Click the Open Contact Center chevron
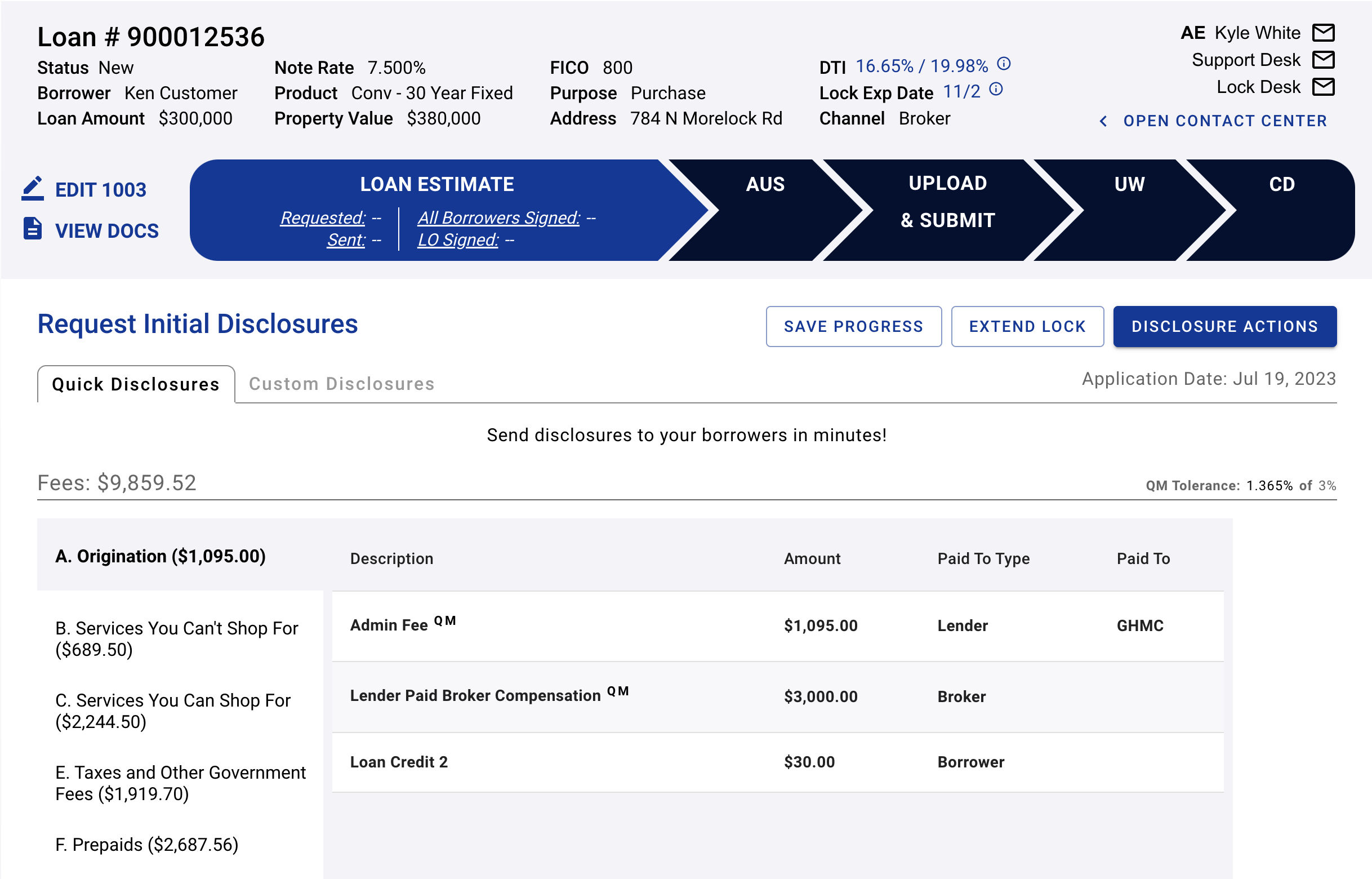The image size is (1372, 879). (x=1102, y=121)
